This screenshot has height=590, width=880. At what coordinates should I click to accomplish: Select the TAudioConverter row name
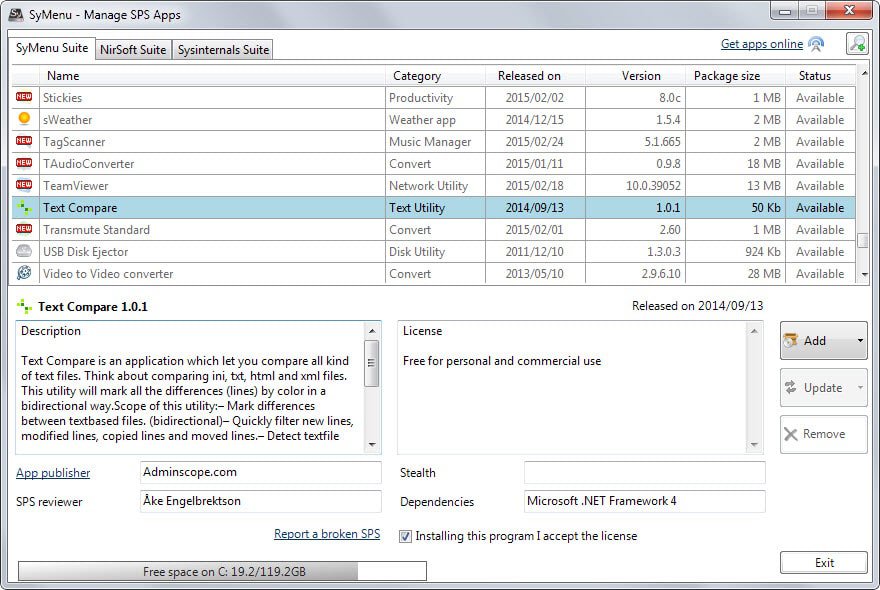(89, 163)
